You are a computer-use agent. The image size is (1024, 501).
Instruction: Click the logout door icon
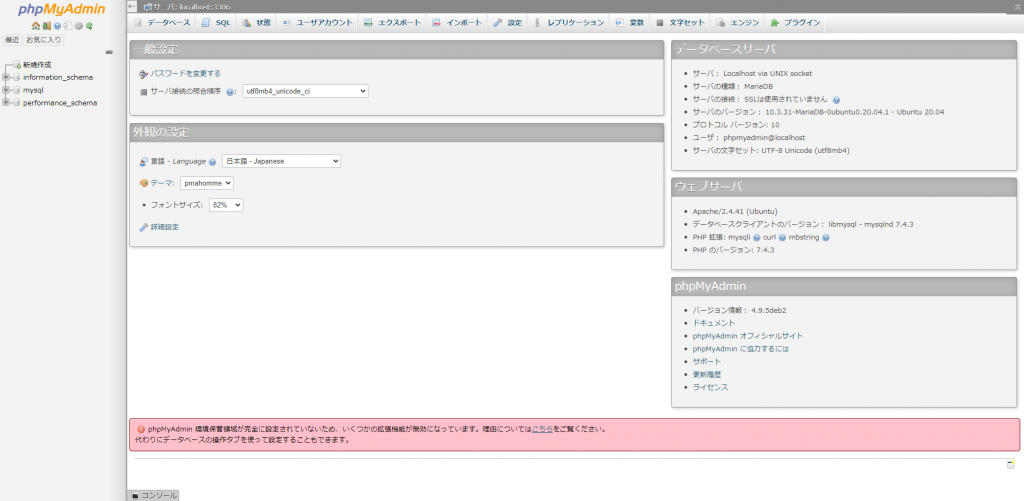46,26
